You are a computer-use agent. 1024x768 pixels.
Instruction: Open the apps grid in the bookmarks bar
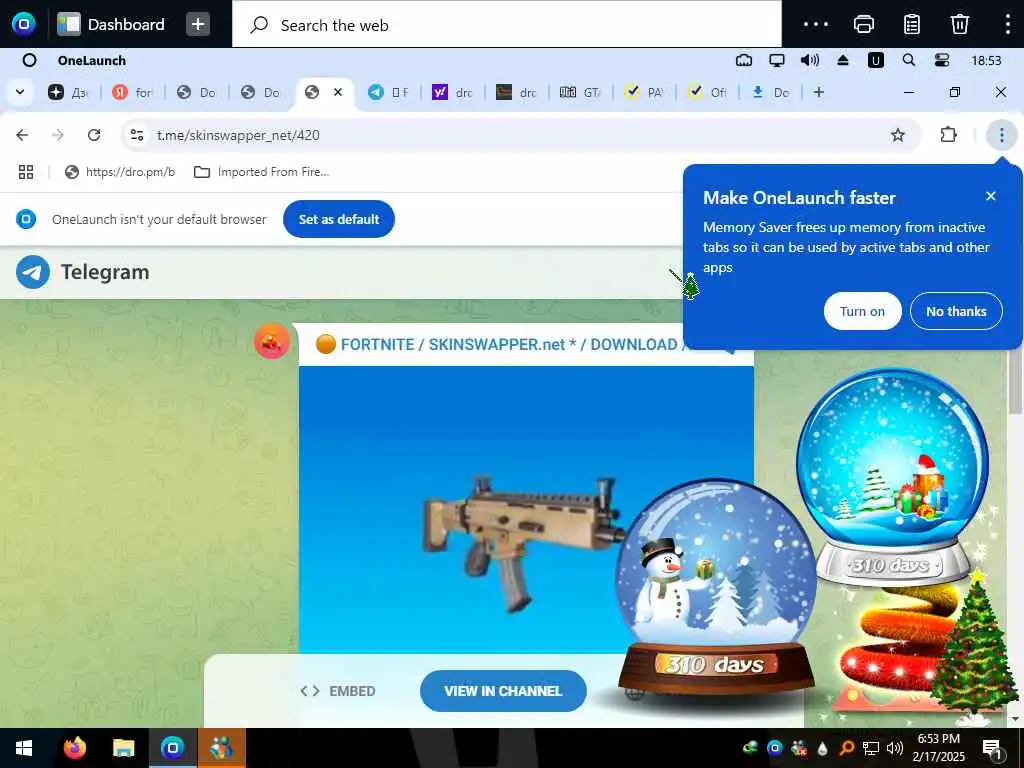pyautogui.click(x=25, y=172)
